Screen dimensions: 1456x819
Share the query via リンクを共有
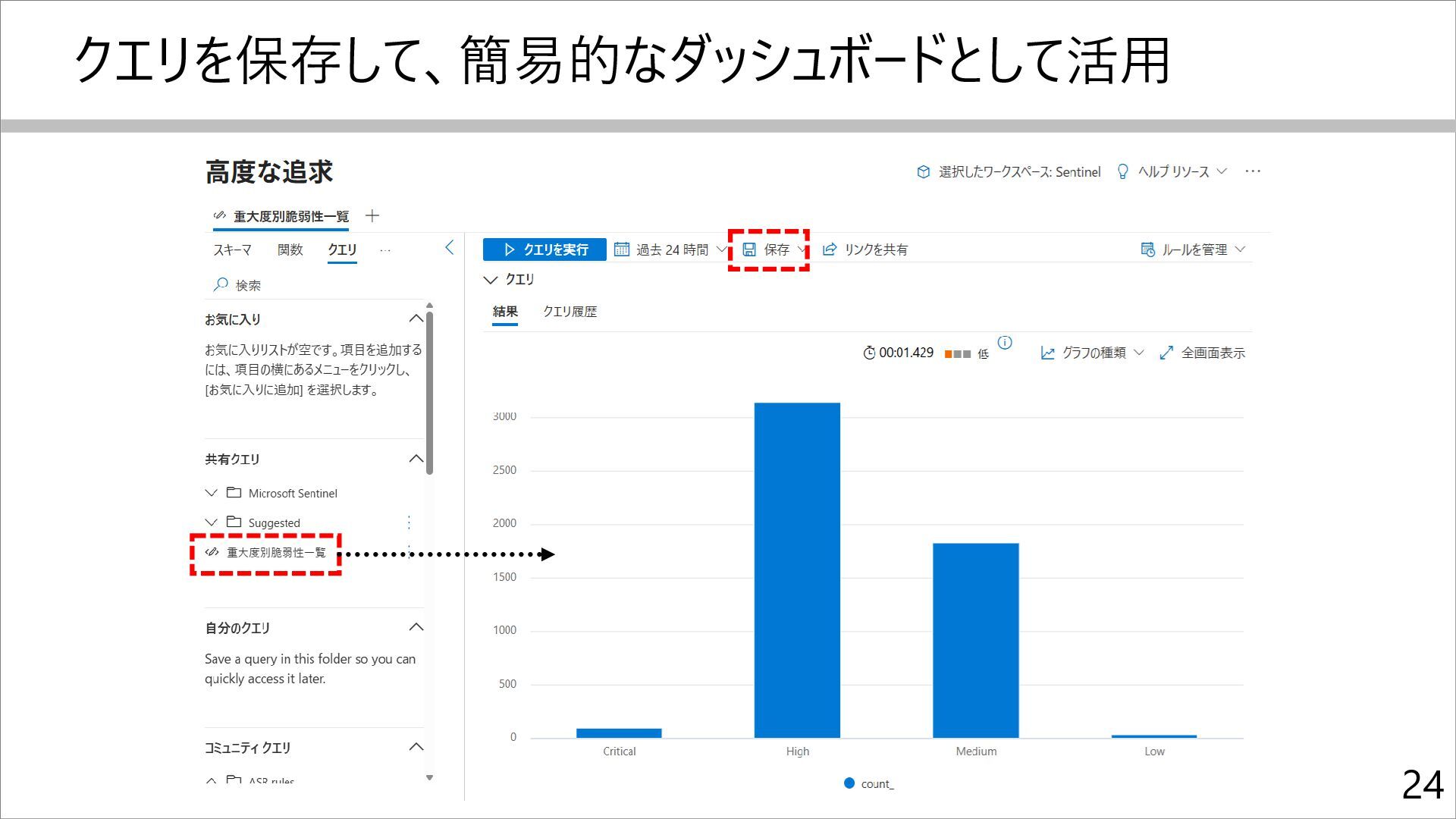click(865, 249)
